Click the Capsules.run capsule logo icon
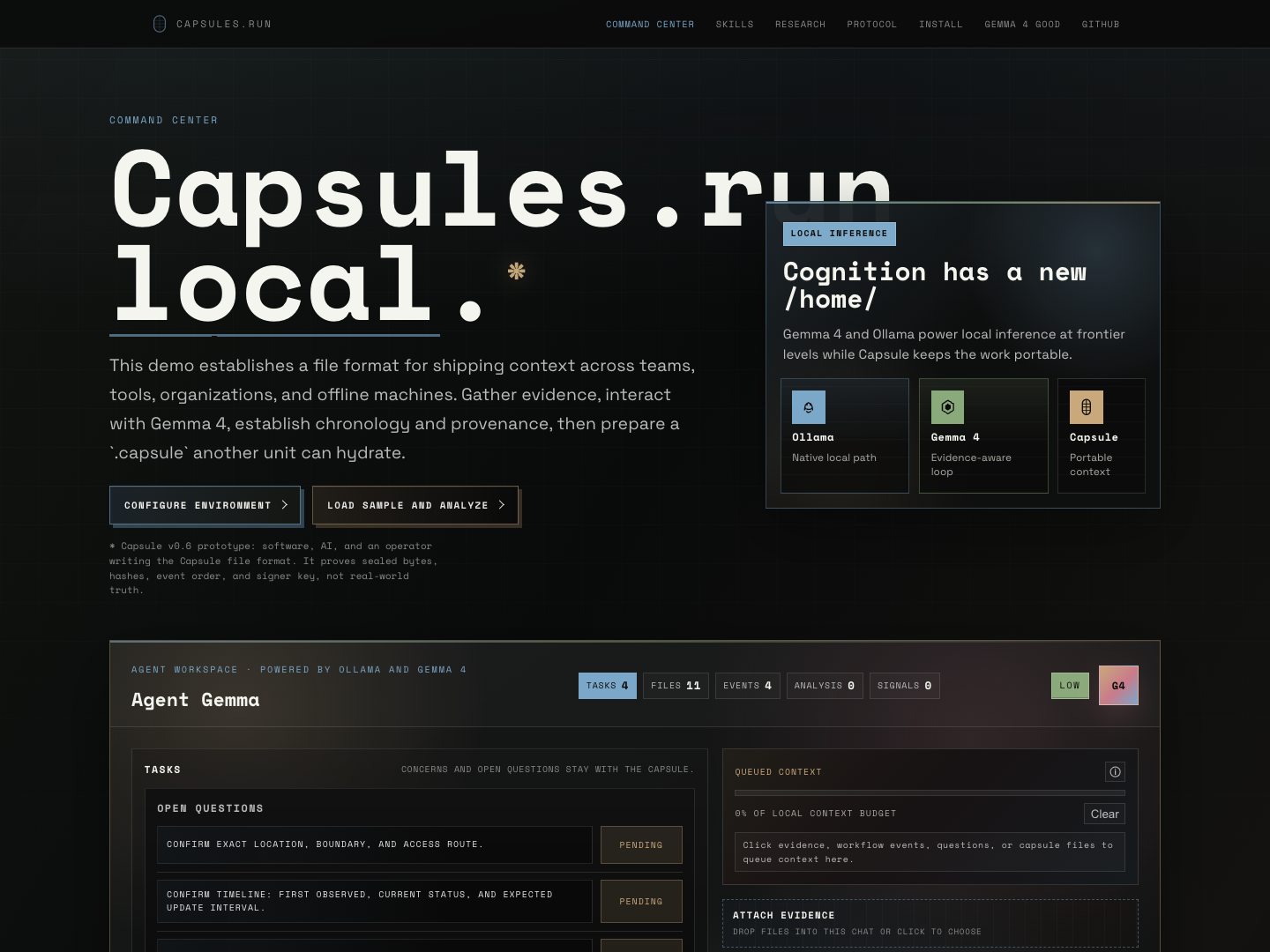This screenshot has height=952, width=1270. coord(160,24)
